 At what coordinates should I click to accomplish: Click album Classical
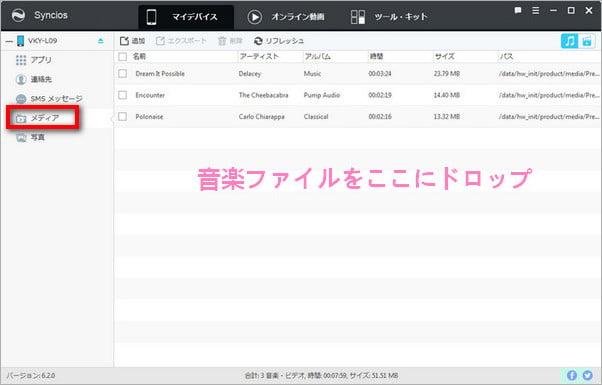pos(316,117)
